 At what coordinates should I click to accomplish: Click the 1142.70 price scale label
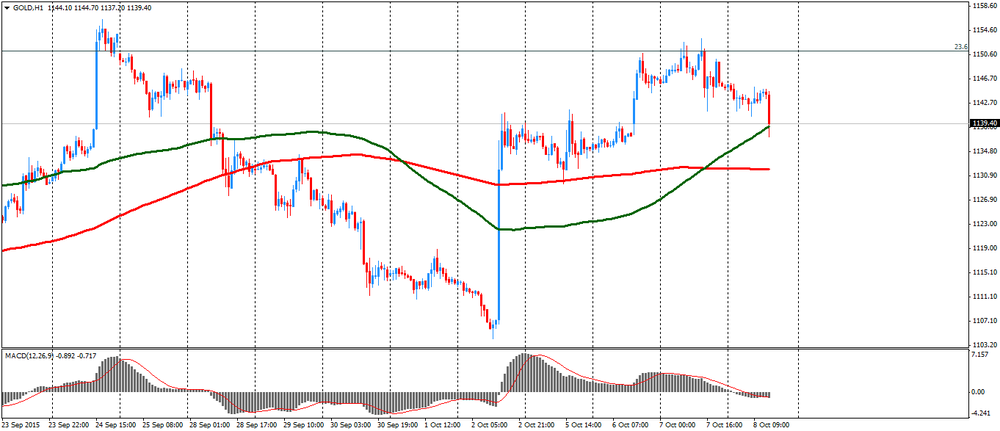click(x=983, y=102)
